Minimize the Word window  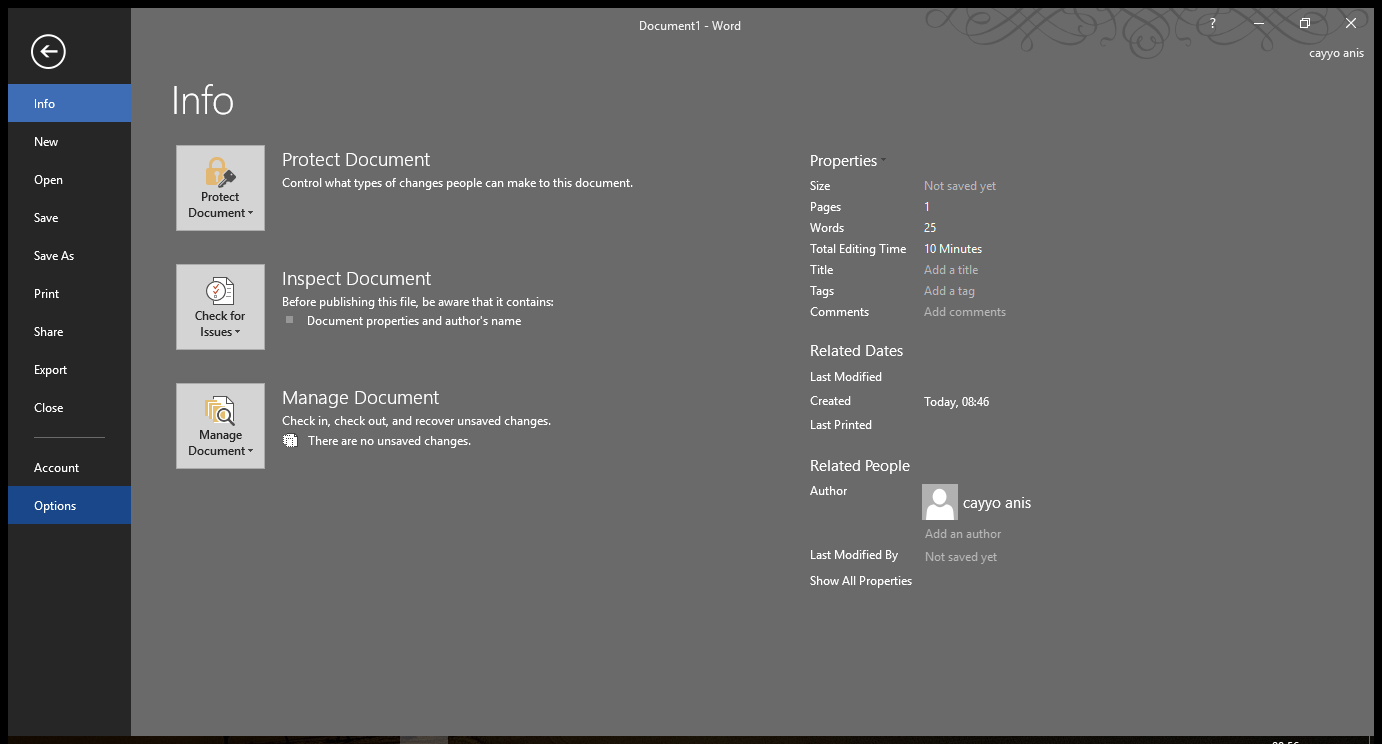[x=1259, y=24]
